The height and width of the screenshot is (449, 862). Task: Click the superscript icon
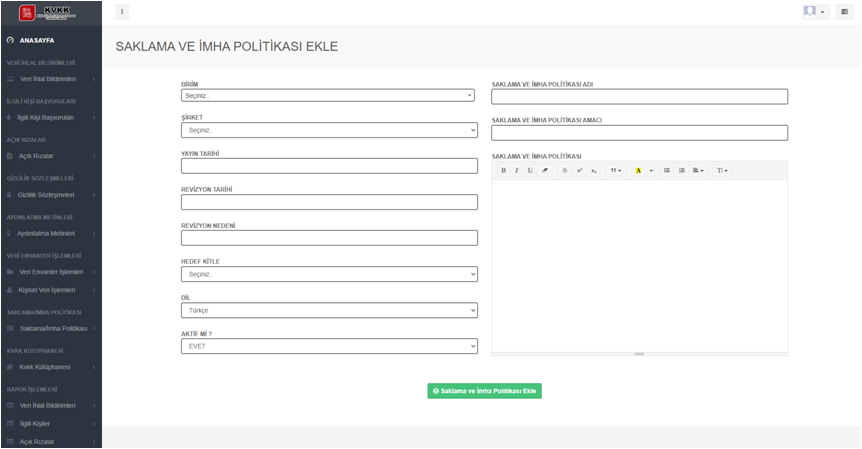579,171
